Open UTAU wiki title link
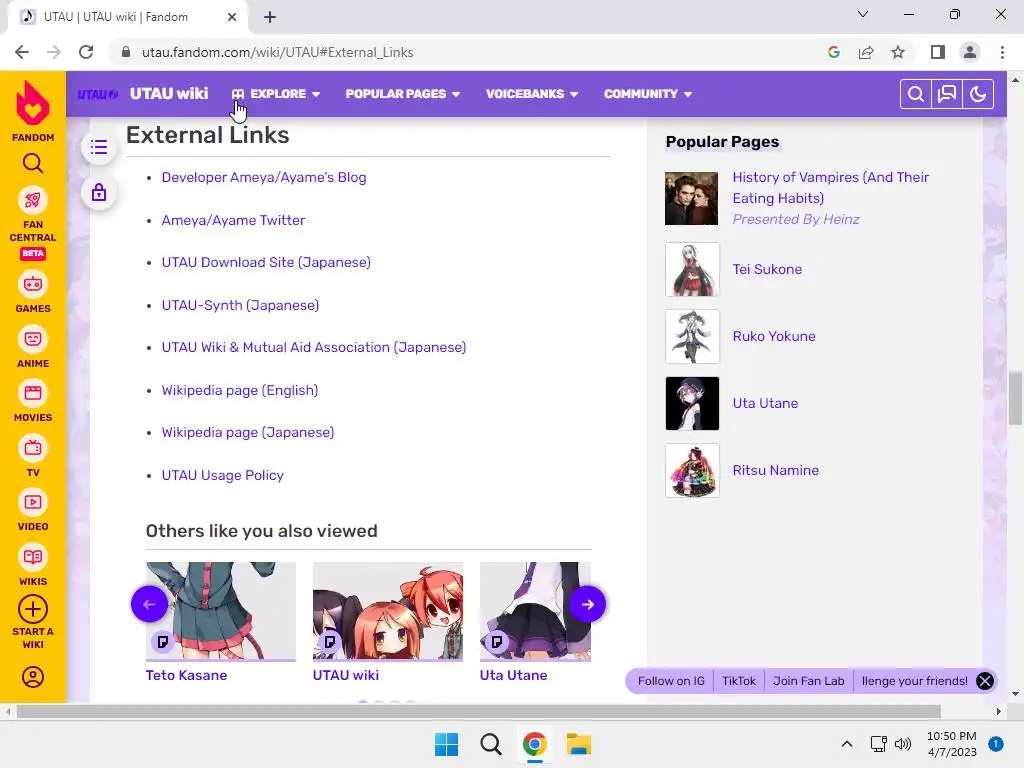Image resolution: width=1024 pixels, height=768 pixels. click(x=169, y=94)
